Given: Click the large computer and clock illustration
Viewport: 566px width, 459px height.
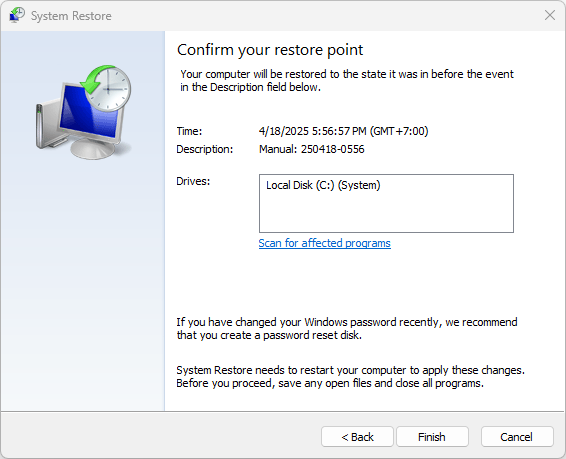Looking at the screenshot, I should 83,112.
